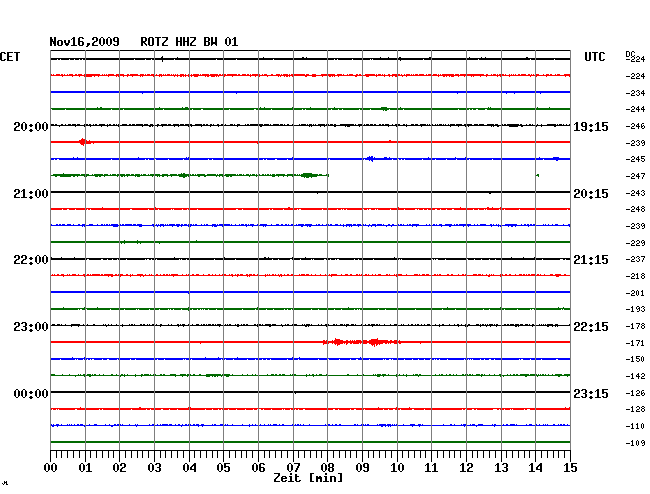Viewport: 650px width, 494px height.
Task: Click the -150 DC offset value
Action: pyautogui.click(x=635, y=359)
